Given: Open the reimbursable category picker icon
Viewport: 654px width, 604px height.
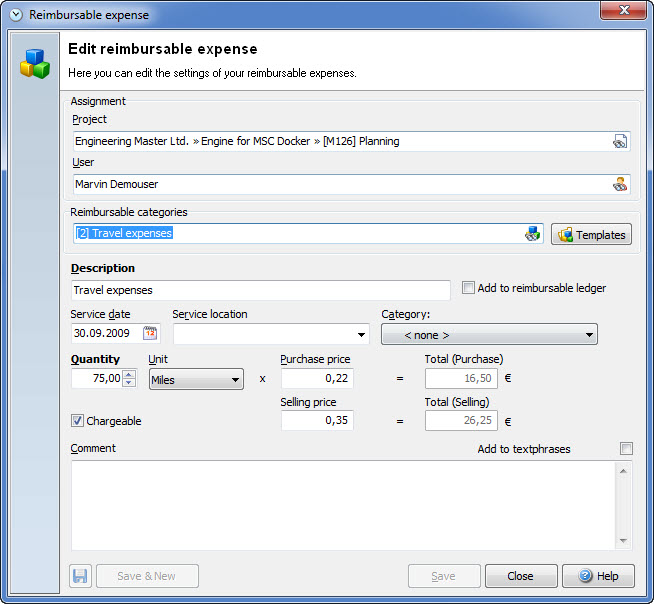Looking at the screenshot, I should [533, 234].
